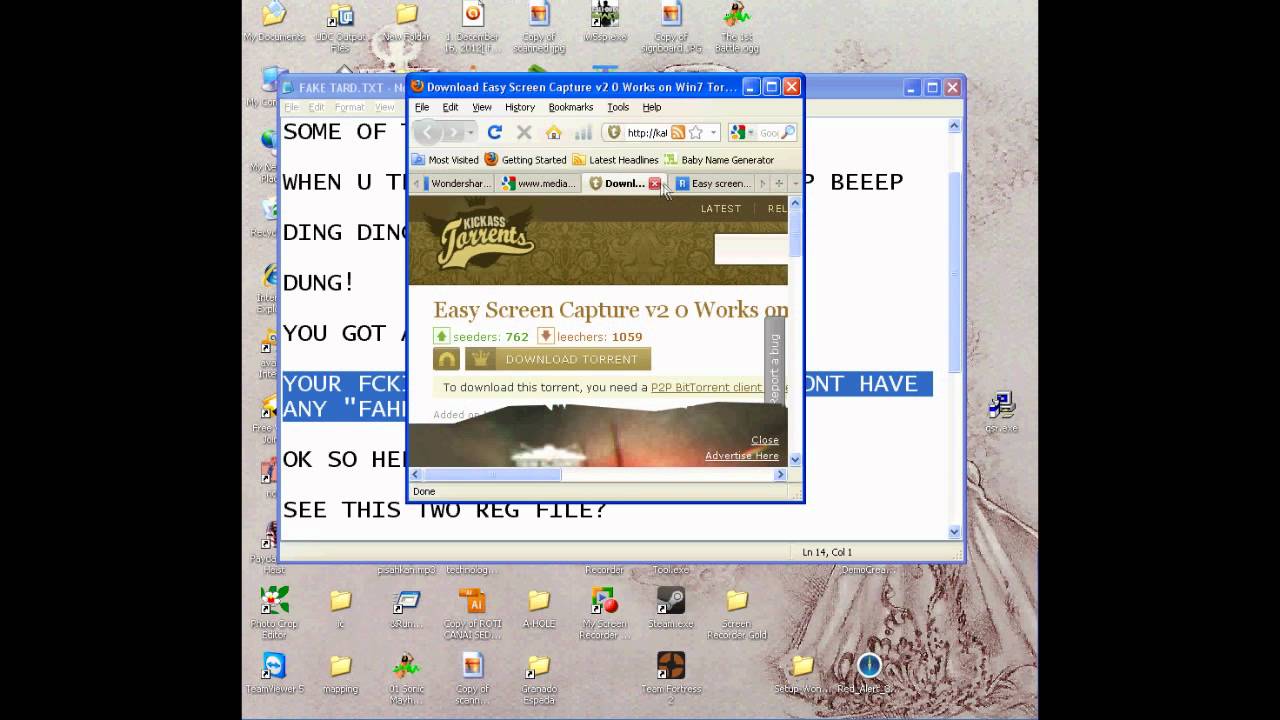Click the Firefox address bar URL field
1280x720 pixels.
coord(647,132)
